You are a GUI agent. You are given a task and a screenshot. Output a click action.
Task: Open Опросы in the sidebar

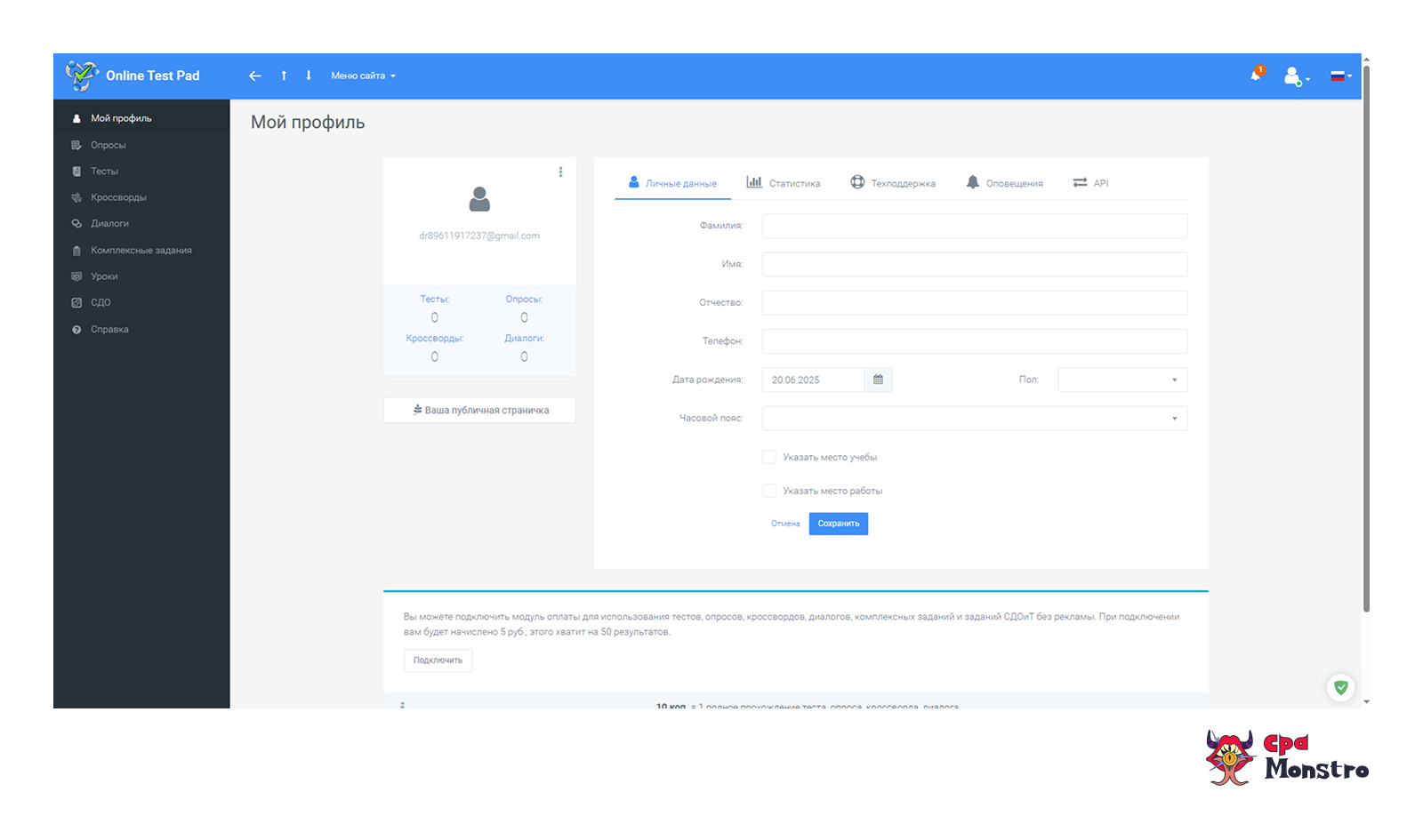click(141, 145)
